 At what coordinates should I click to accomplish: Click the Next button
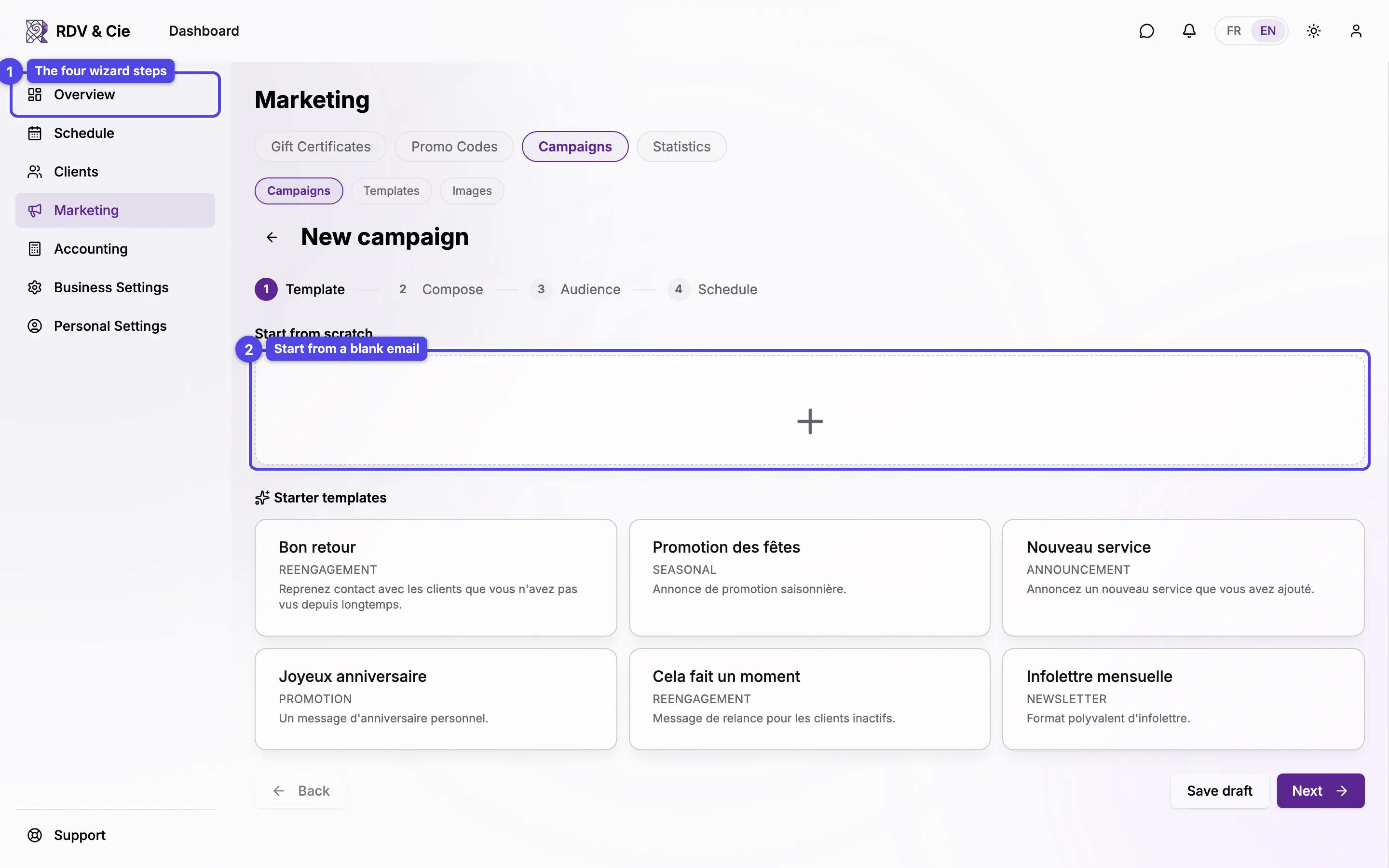pos(1320,791)
